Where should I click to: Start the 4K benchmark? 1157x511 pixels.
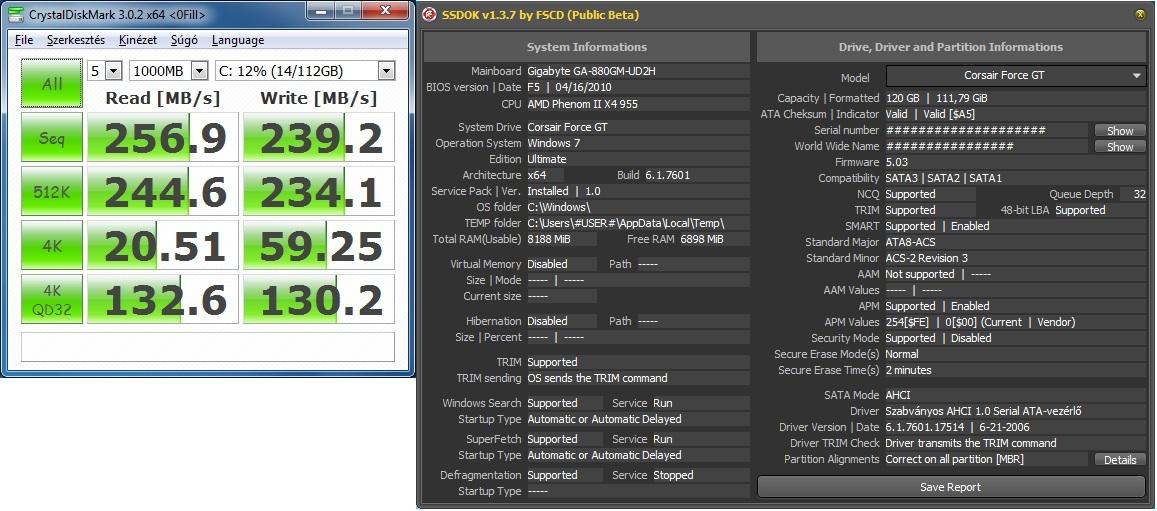coord(52,246)
